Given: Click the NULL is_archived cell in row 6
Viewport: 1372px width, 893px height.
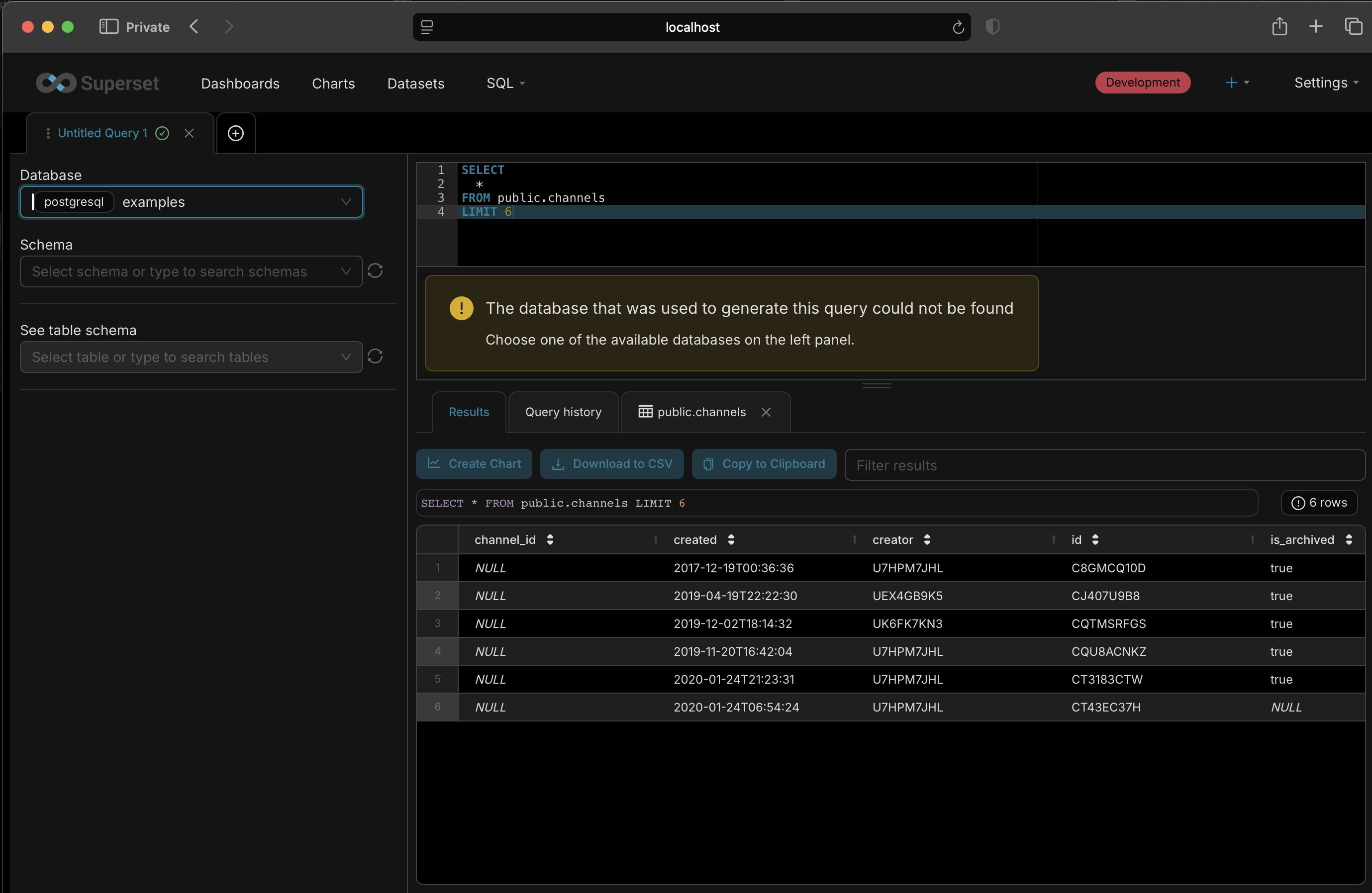Looking at the screenshot, I should coord(1286,707).
